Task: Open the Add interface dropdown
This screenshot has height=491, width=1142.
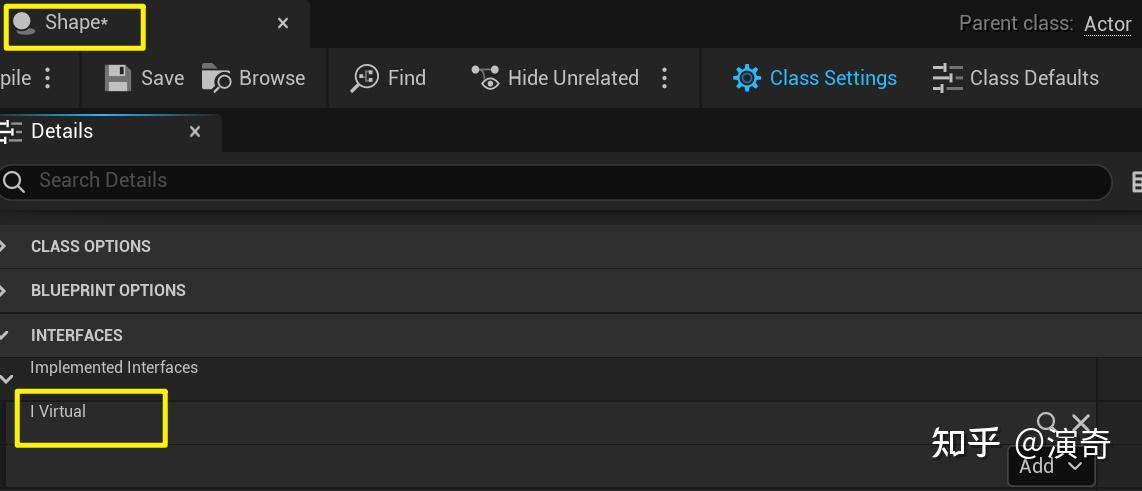Action: 1051,466
